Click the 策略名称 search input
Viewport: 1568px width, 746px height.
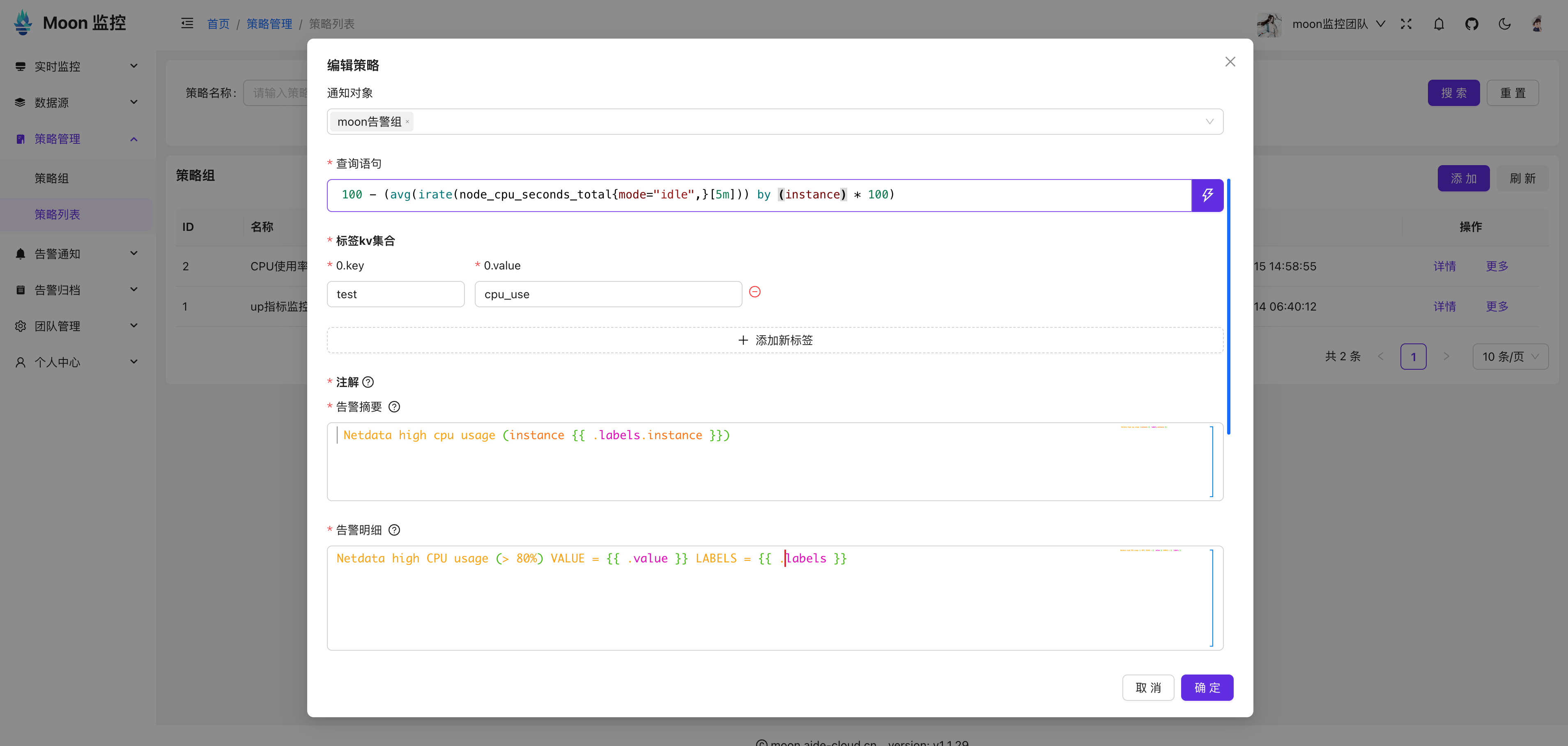point(275,93)
